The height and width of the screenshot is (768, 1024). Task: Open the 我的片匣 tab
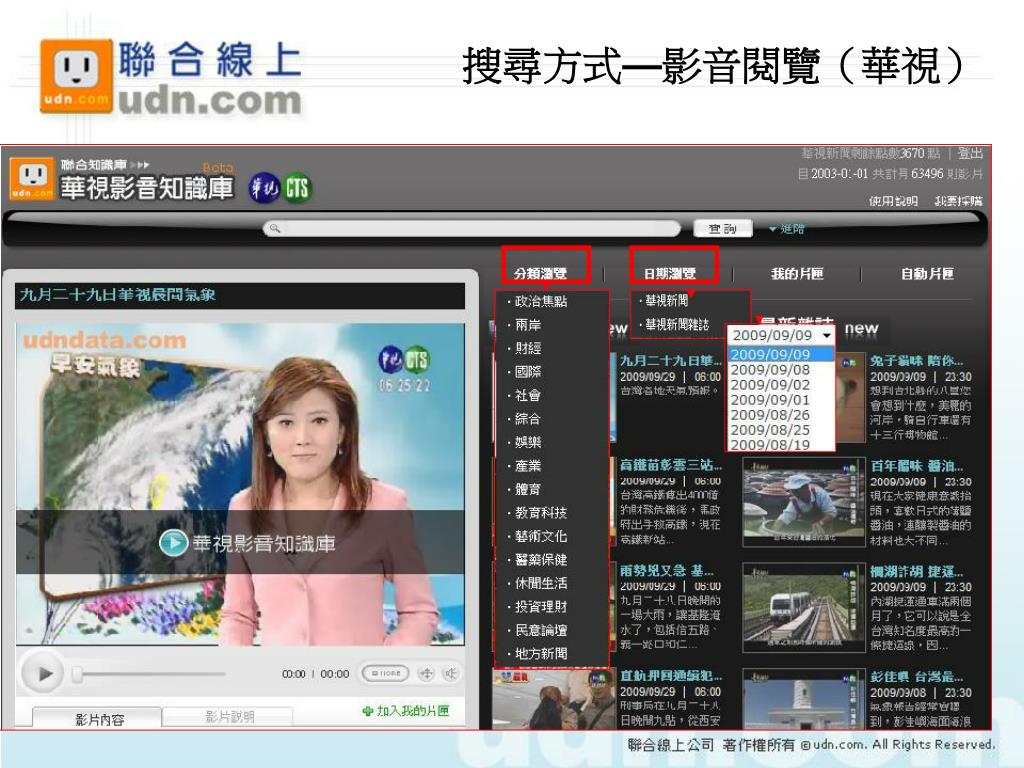[797, 274]
